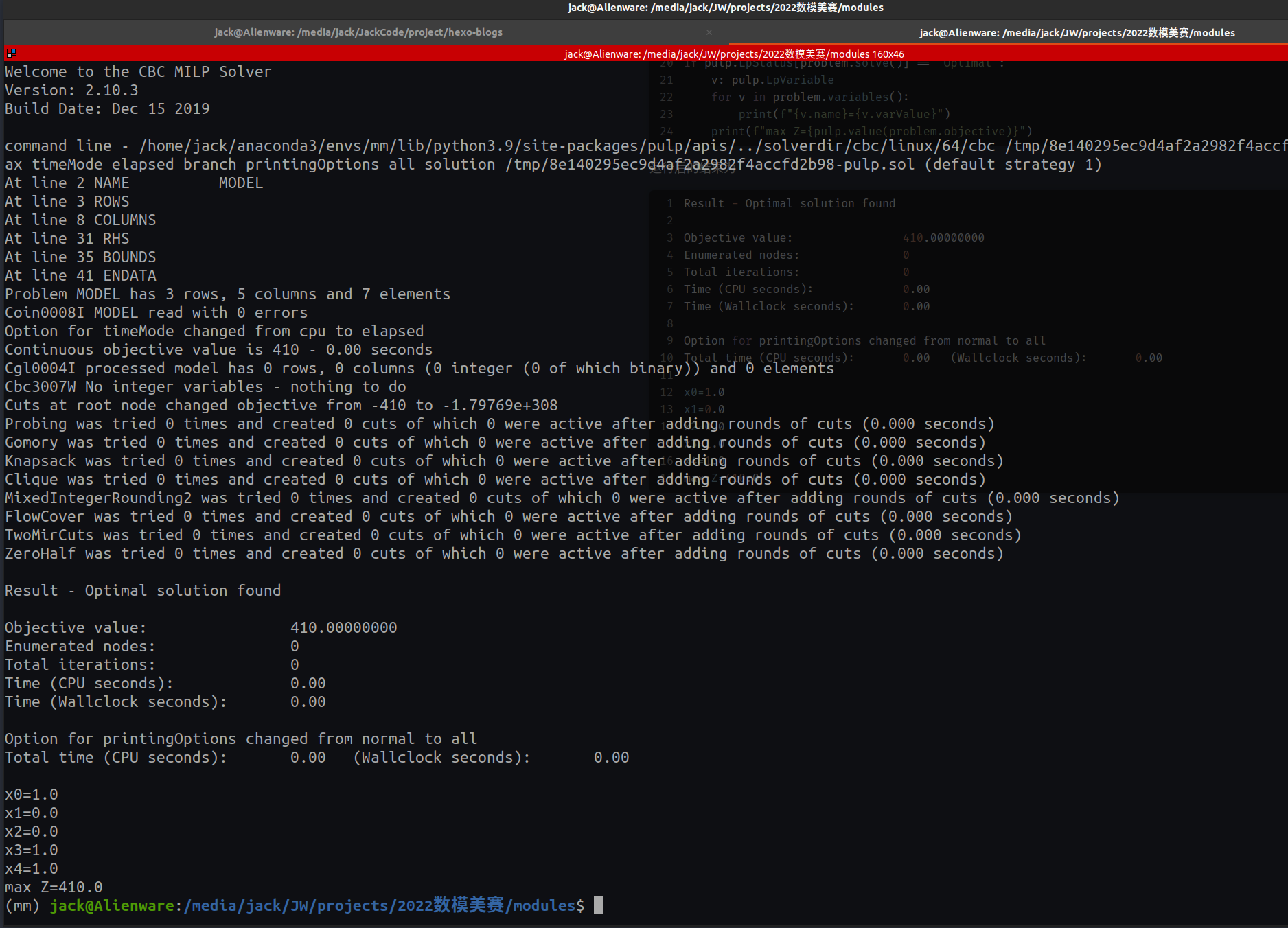Click 'Welcome to the CBC MILP Solver' line

(x=138, y=72)
